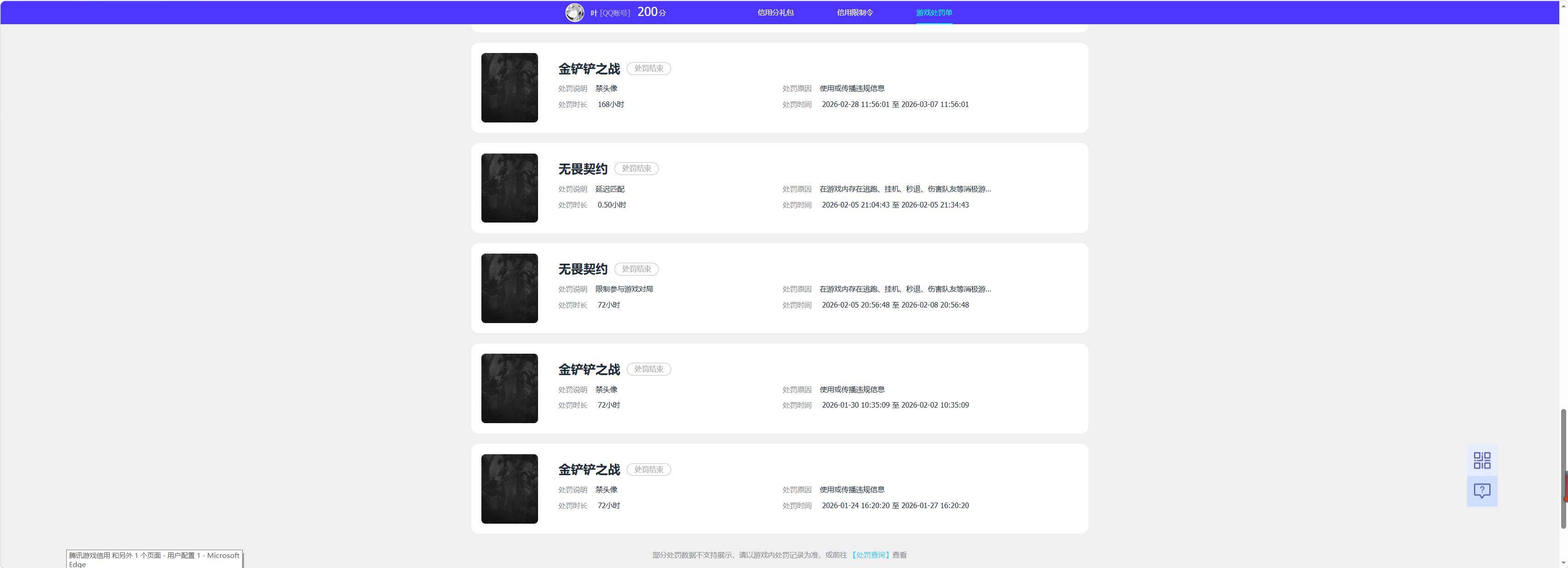Show the QR code floating panel
Viewport: 1568px width, 568px height.
click(1482, 460)
